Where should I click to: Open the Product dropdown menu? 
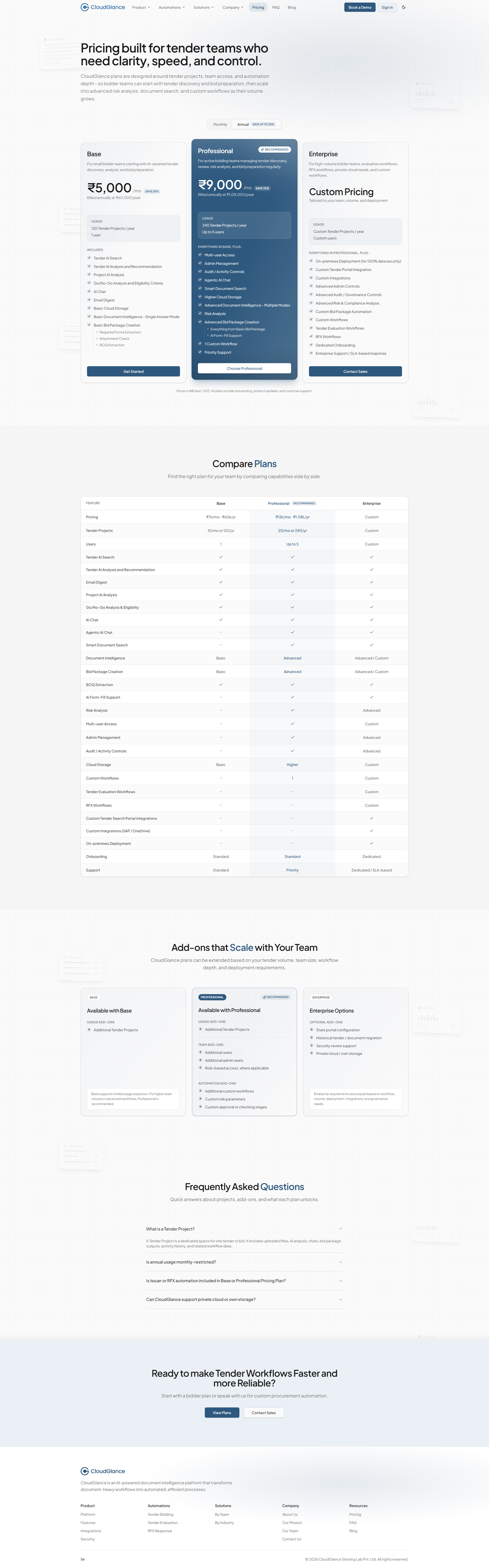coord(141,7)
